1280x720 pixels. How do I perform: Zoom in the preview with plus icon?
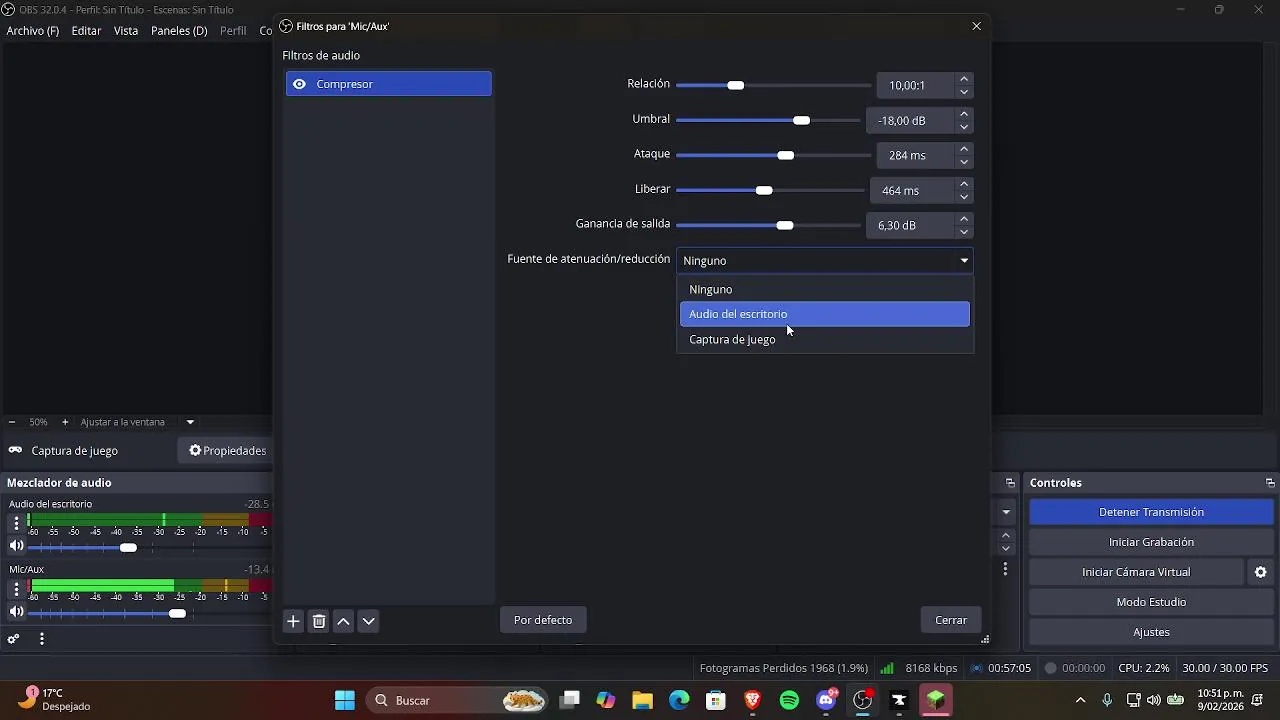(65, 422)
